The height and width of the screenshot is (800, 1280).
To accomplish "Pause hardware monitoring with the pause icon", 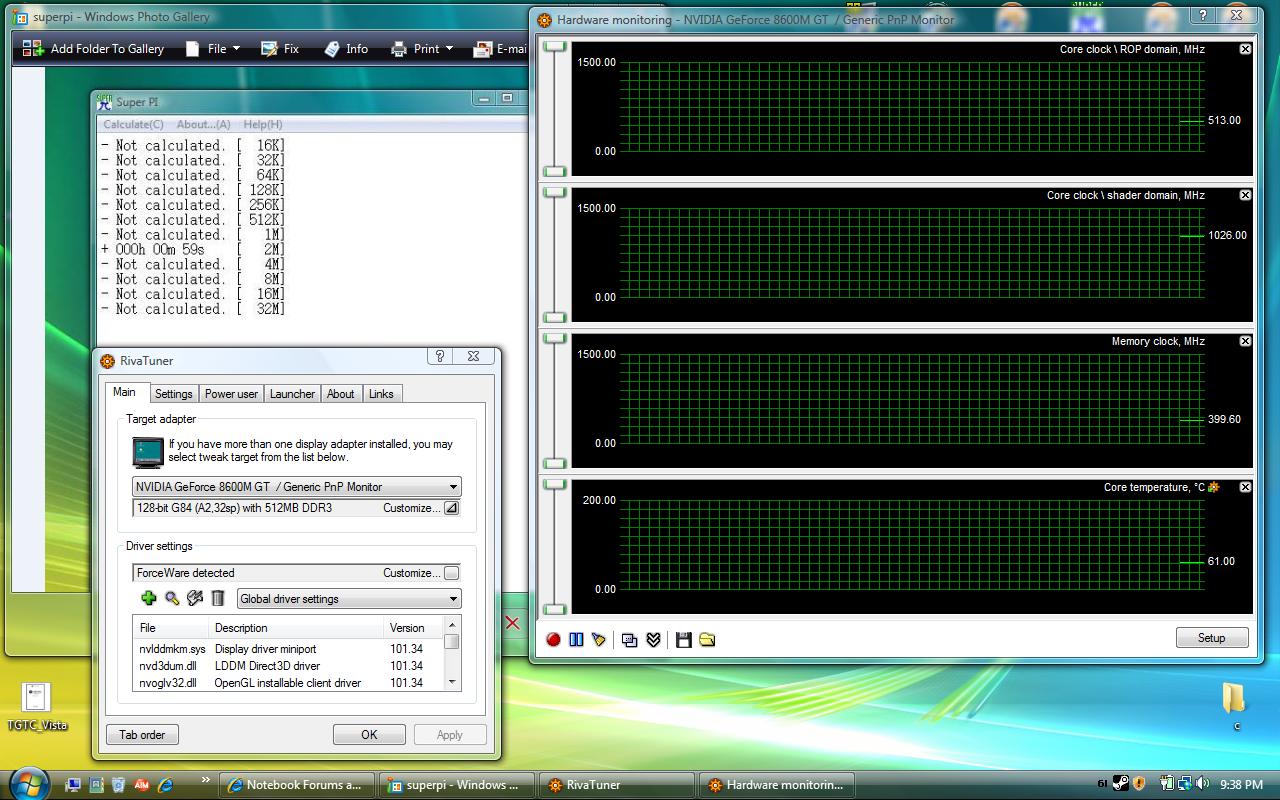I will tap(576, 640).
